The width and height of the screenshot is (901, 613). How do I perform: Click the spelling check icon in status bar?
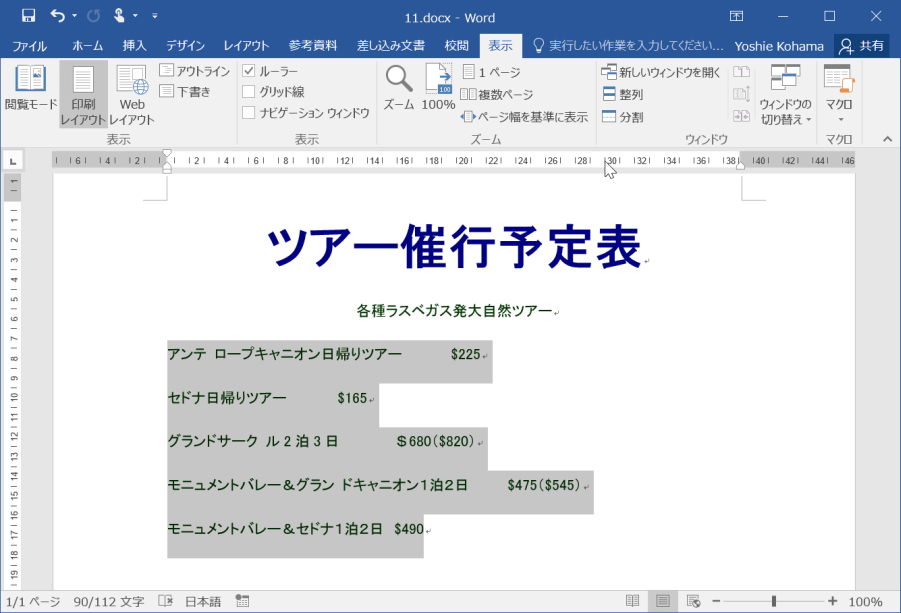tap(165, 601)
